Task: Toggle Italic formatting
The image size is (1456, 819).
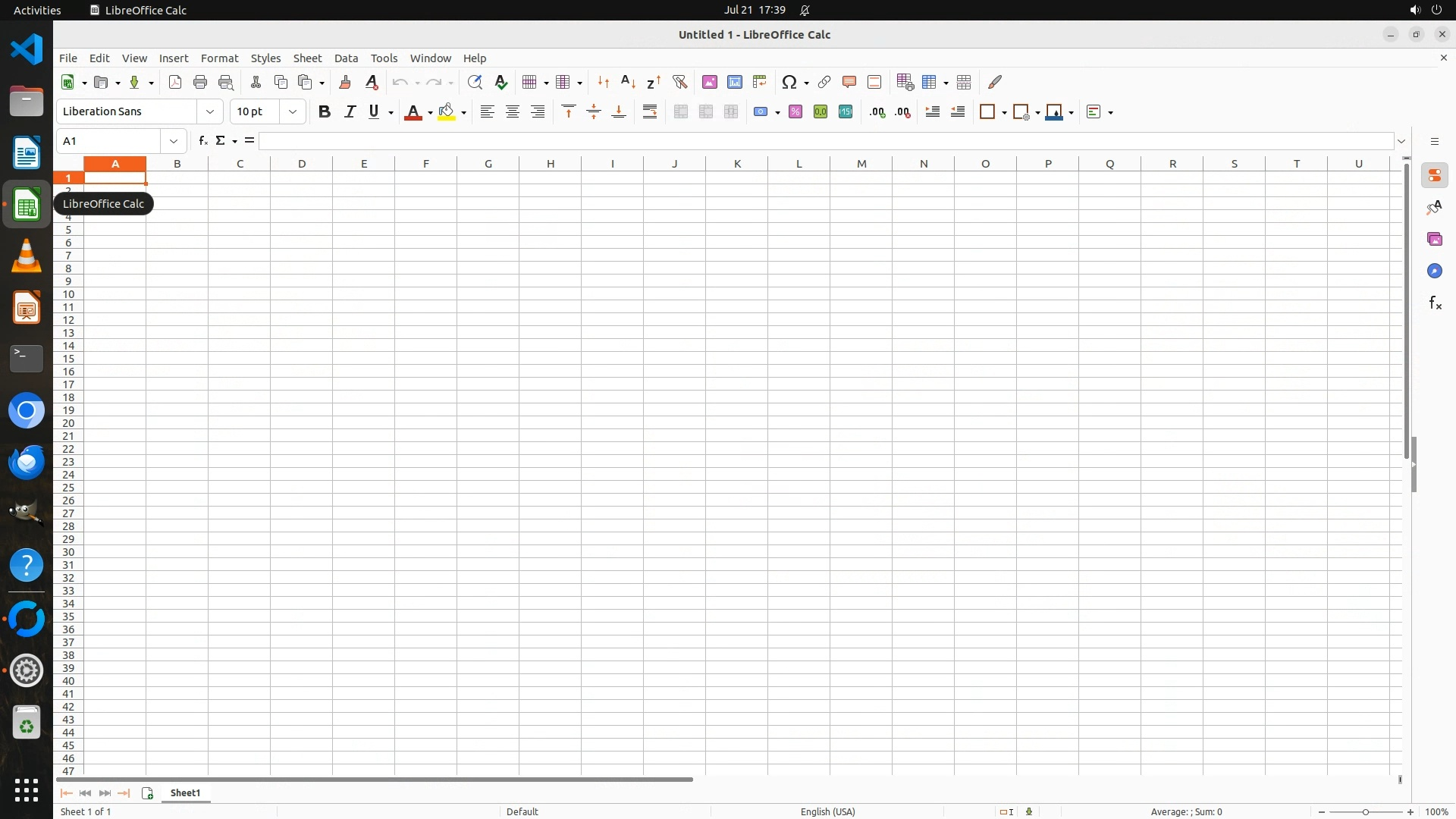Action: [350, 112]
